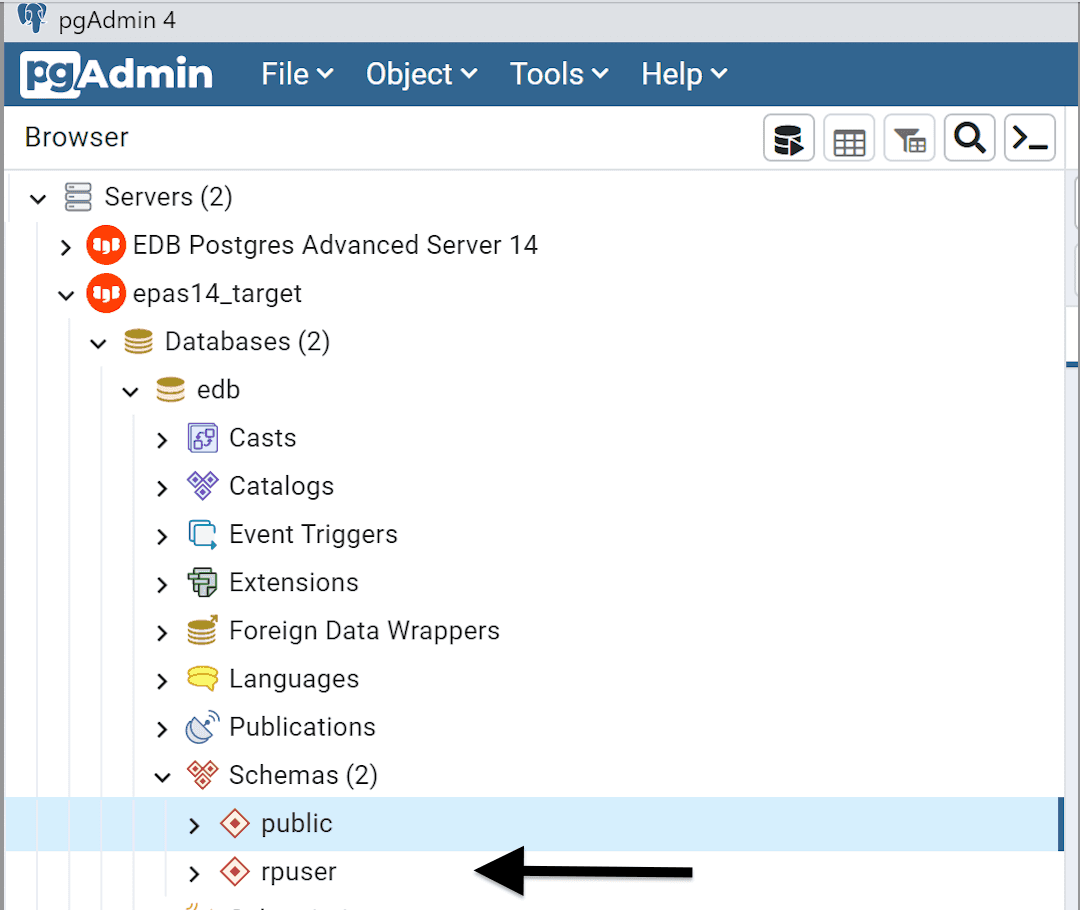Open the Tools menu
Viewport: 1080px width, 910px height.
tap(558, 74)
